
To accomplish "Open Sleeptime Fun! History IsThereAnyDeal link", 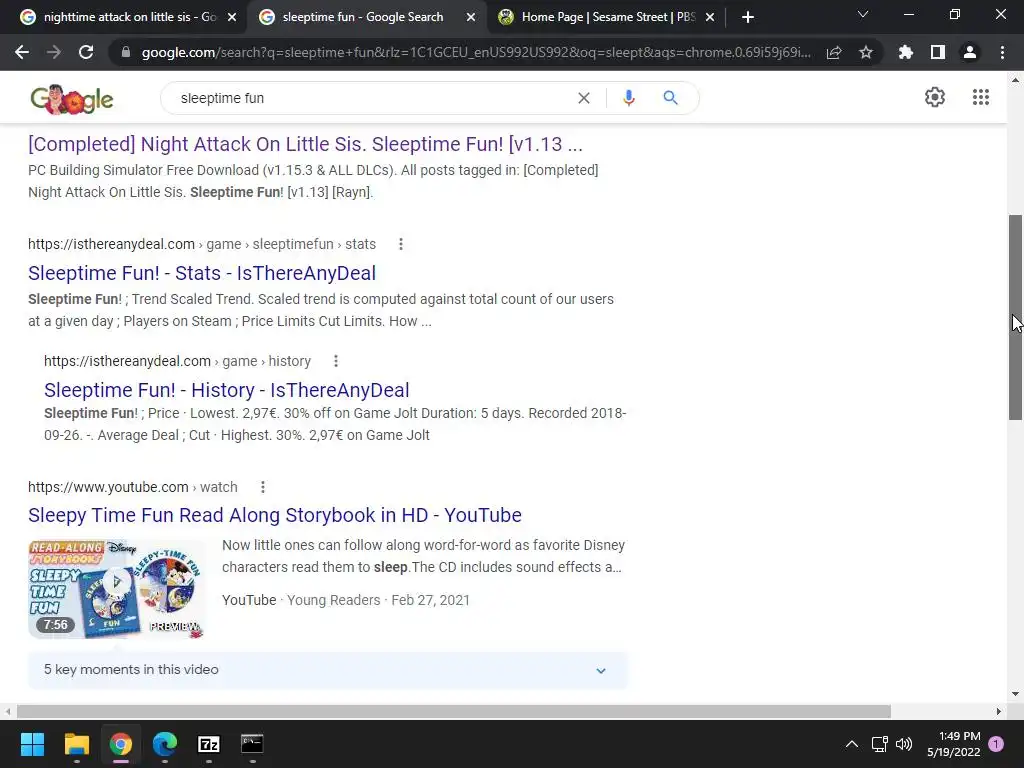I will [227, 390].
